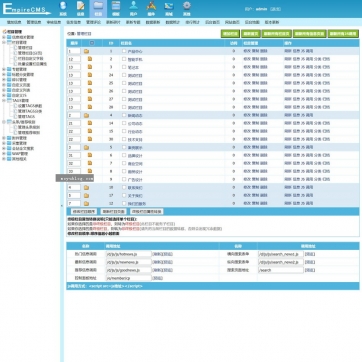Image resolution: width=362 pixels, height=362 pixels.
Task: Toggle the select-all checkbox in the table header
Action: tap(92, 43)
